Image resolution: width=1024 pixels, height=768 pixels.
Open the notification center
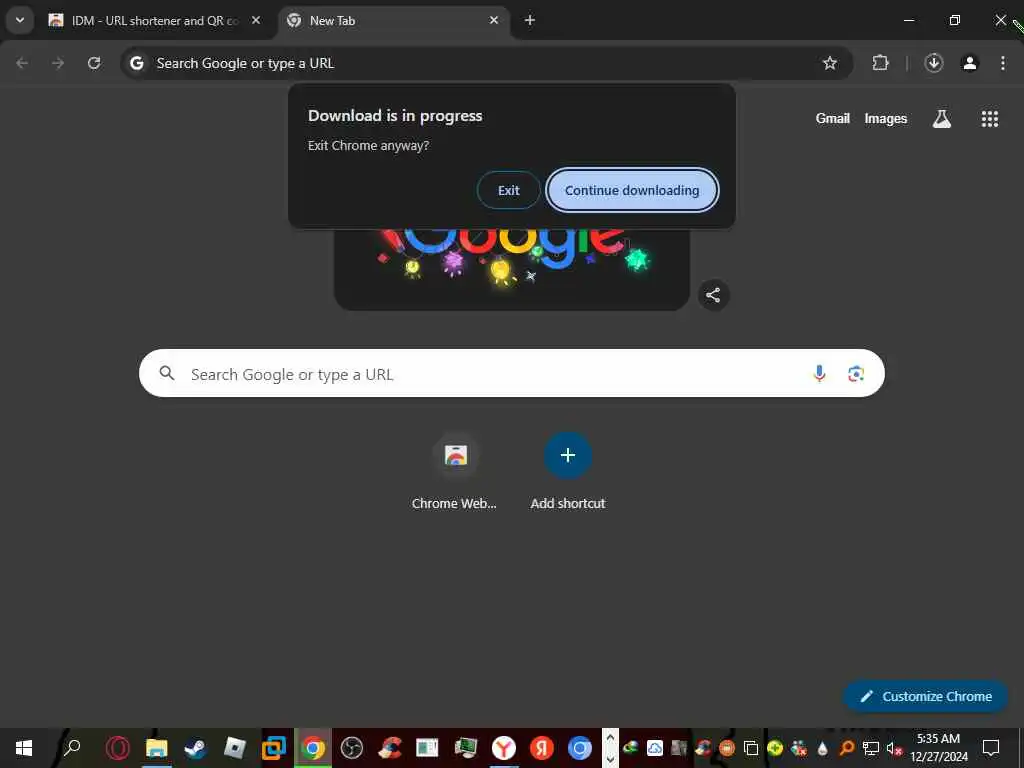pyautogui.click(x=991, y=748)
